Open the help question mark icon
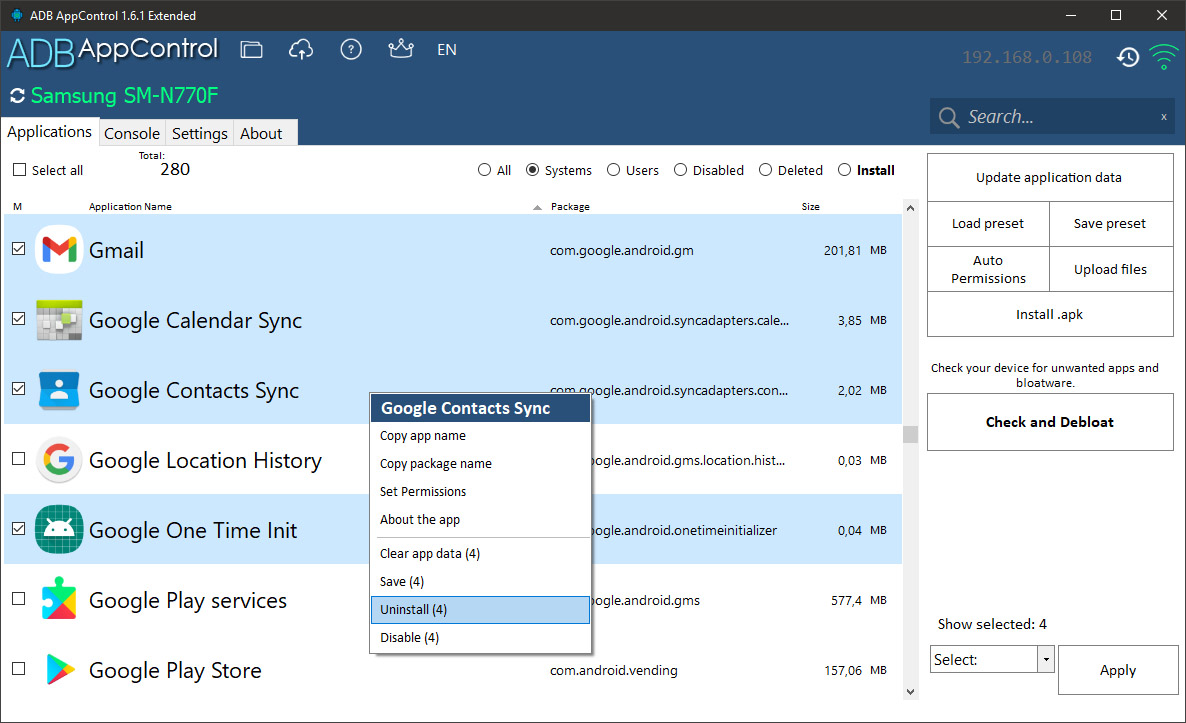Viewport: 1186px width, 723px height. (351, 50)
